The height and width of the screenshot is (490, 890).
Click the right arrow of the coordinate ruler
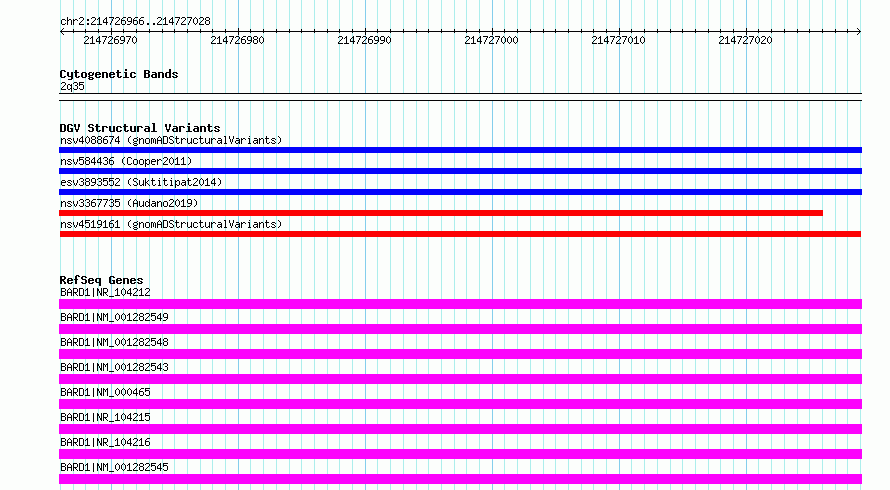point(859,32)
